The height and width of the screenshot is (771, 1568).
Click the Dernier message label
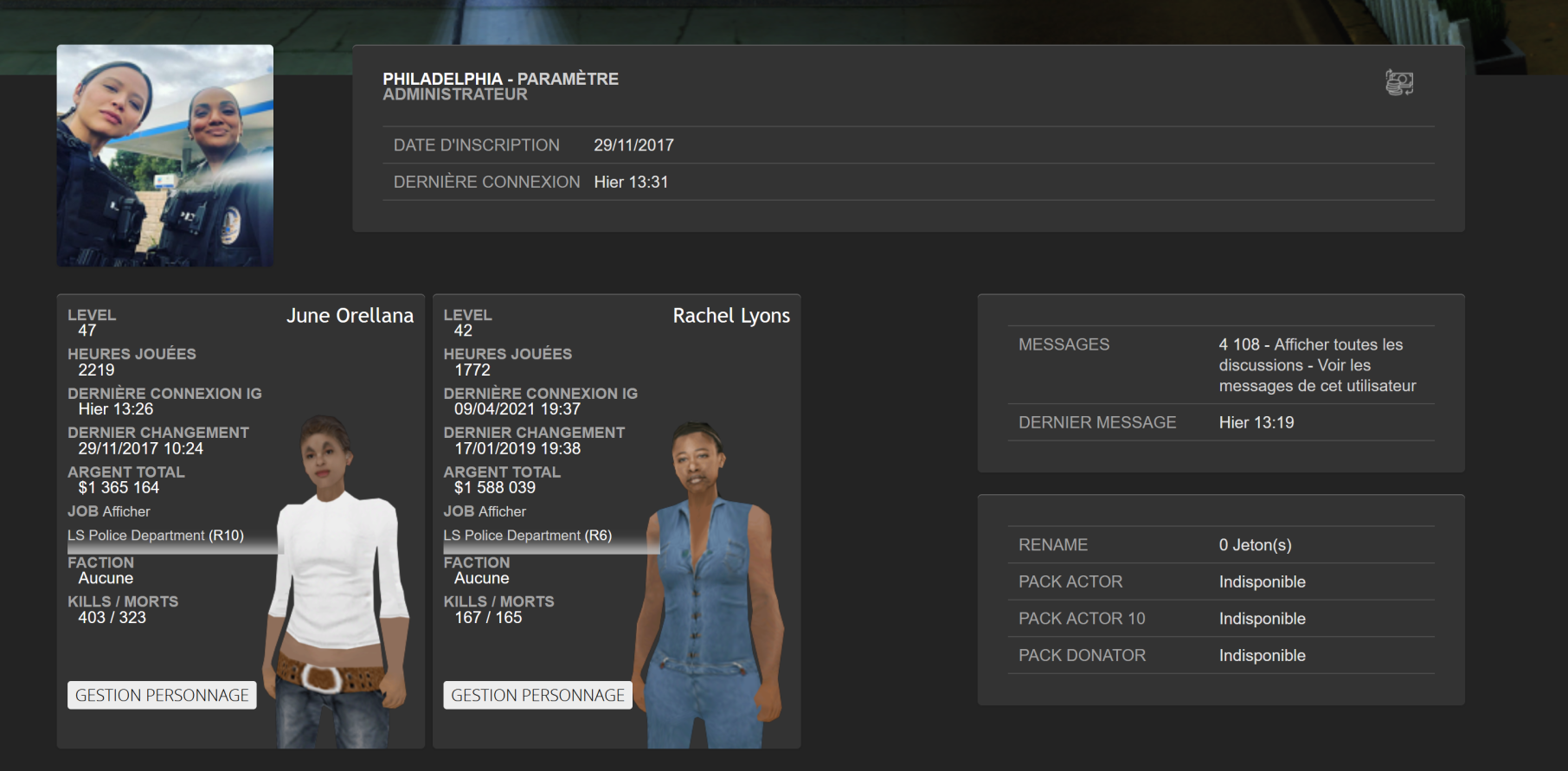pos(1097,422)
